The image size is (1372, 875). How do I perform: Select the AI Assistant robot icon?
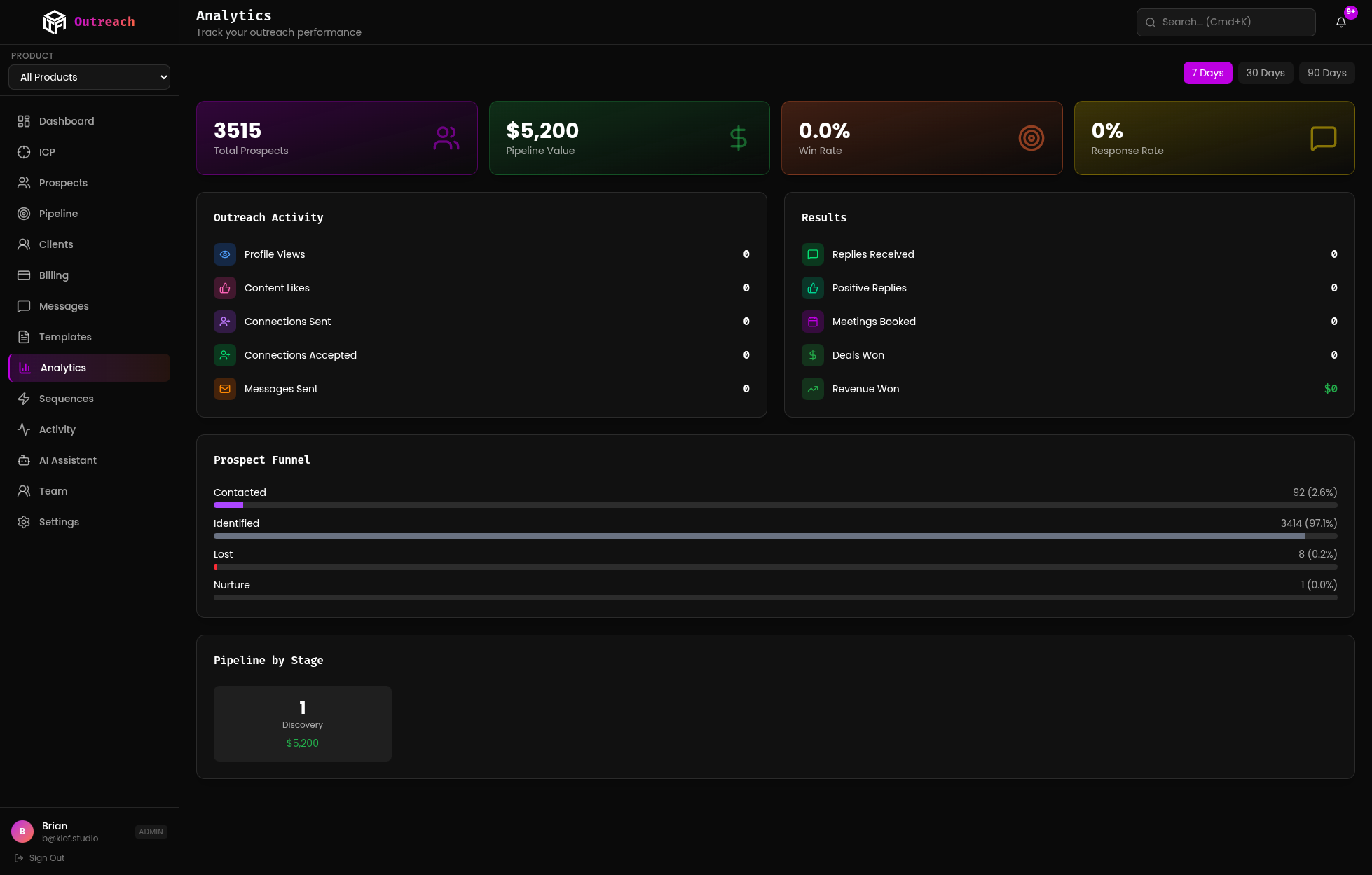[23, 460]
